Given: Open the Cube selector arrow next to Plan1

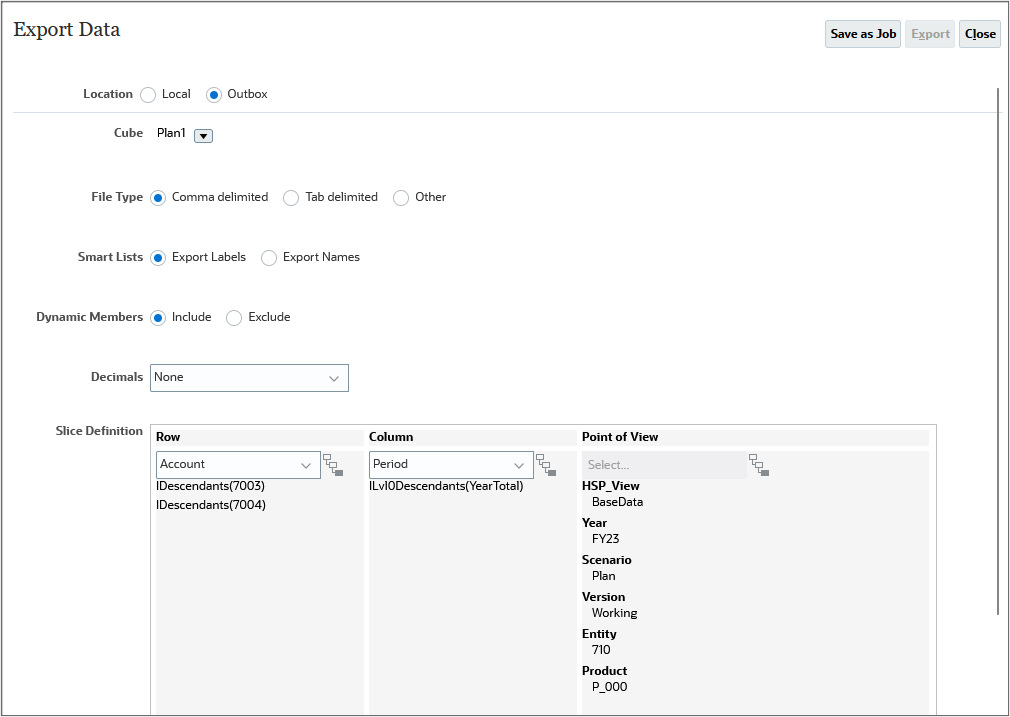Looking at the screenshot, I should pos(203,136).
